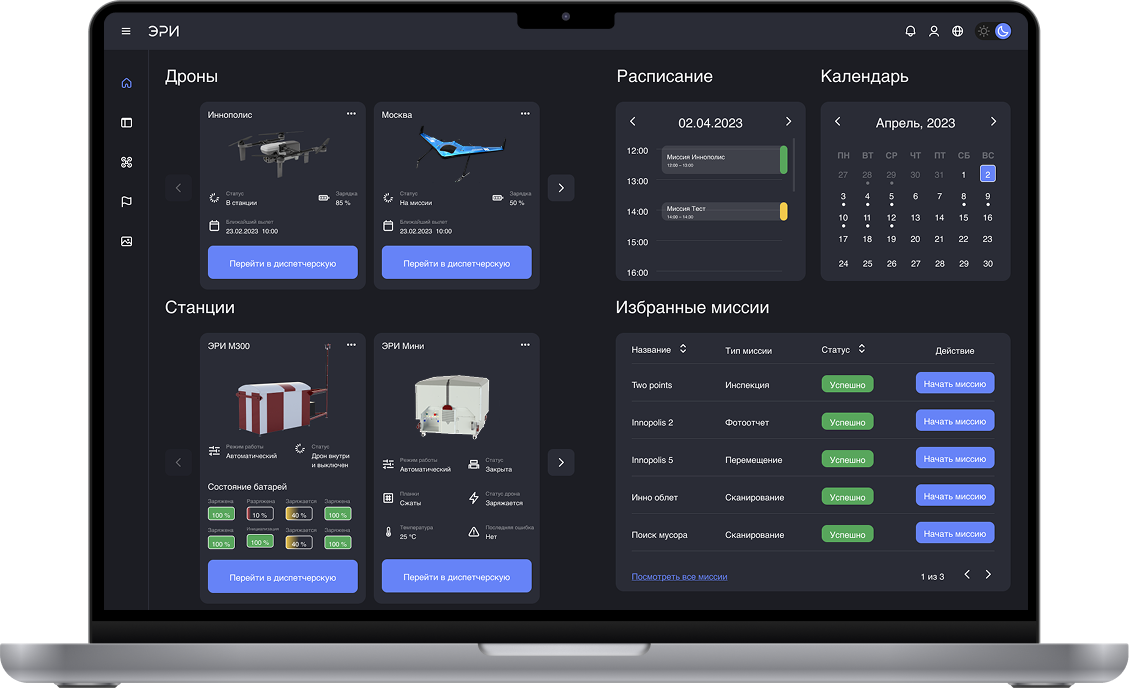This screenshot has height=688, width=1129.
Task: Select the home icon in sidebar
Action: pos(127,83)
